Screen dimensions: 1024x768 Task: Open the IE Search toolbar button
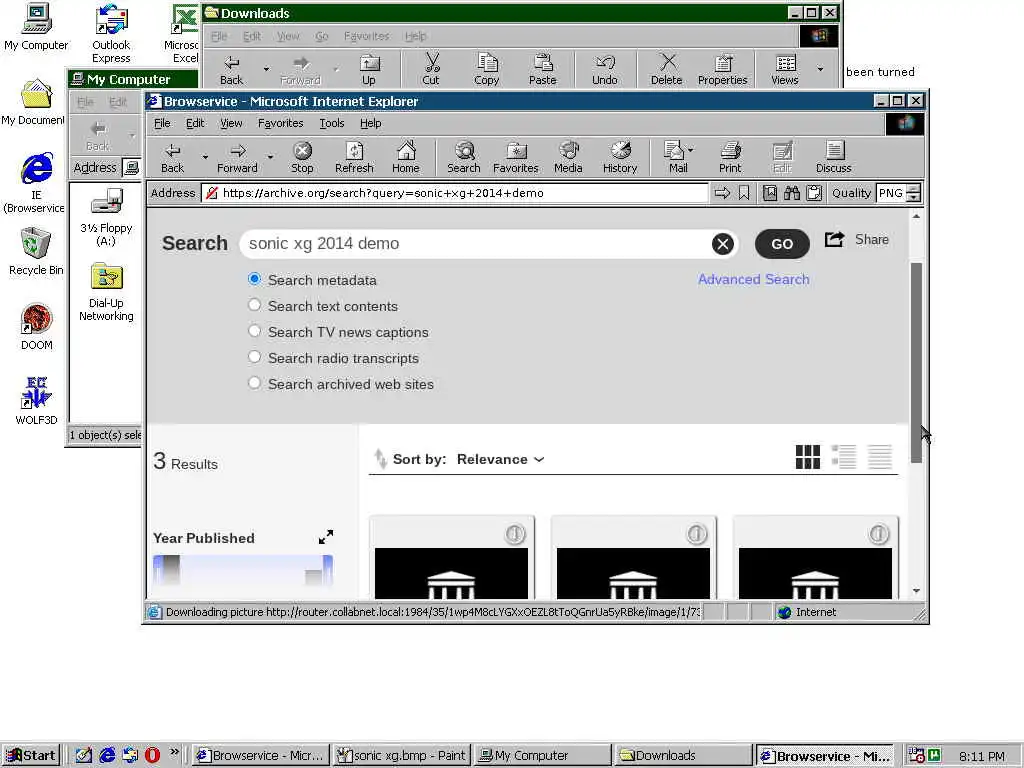[464, 157]
